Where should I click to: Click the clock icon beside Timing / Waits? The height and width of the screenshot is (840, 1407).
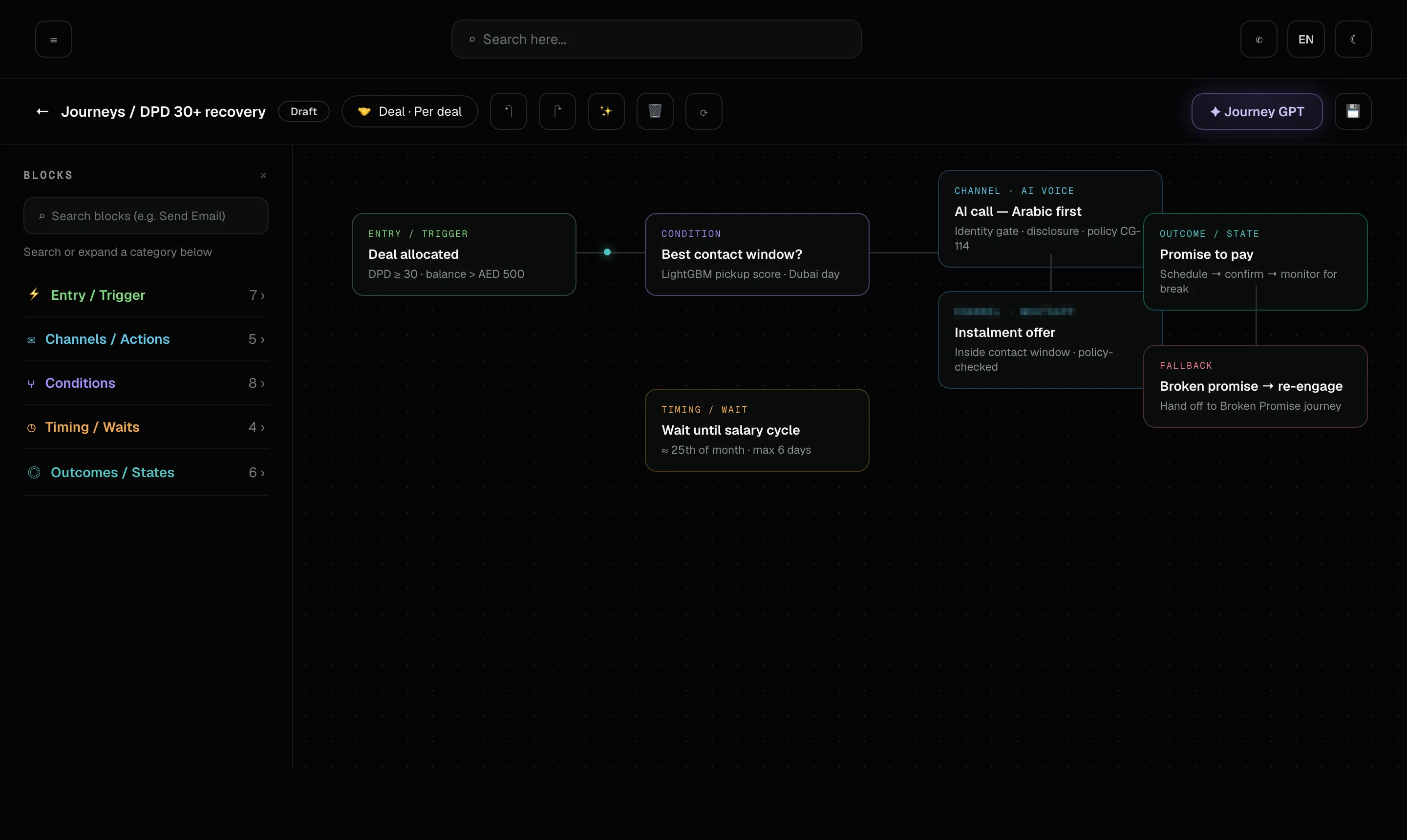[x=32, y=428]
